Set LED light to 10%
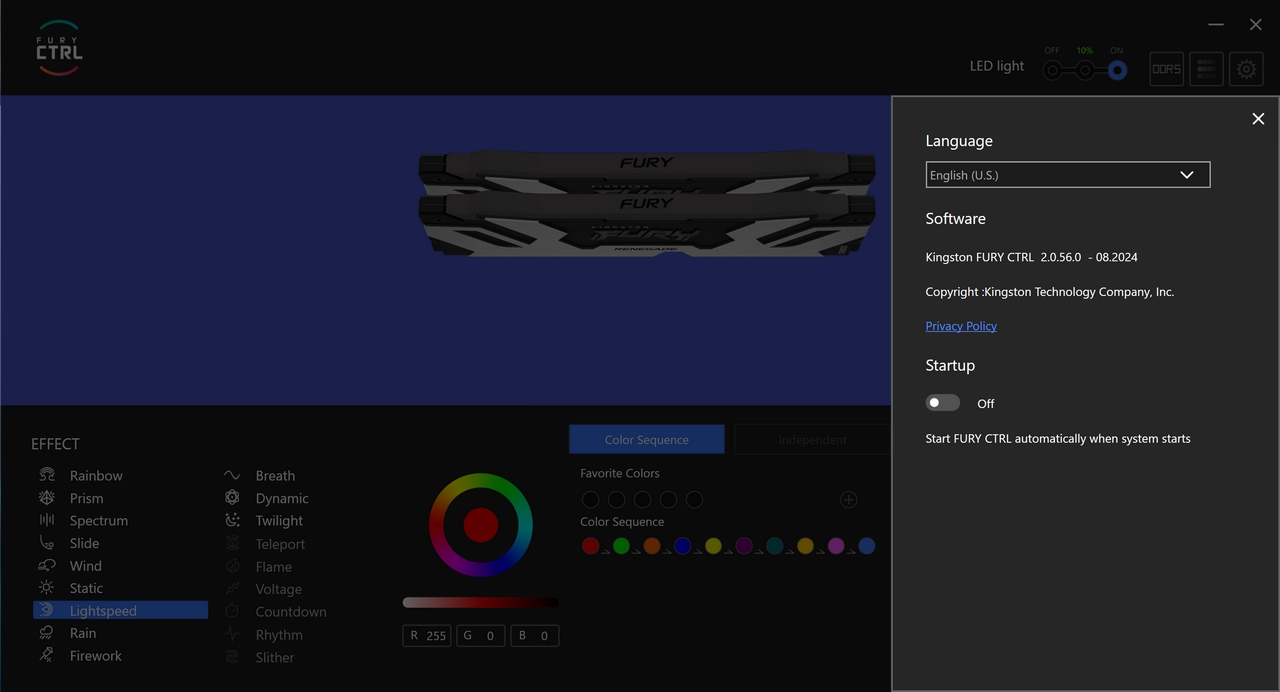The image size is (1280, 692). coord(1085,70)
